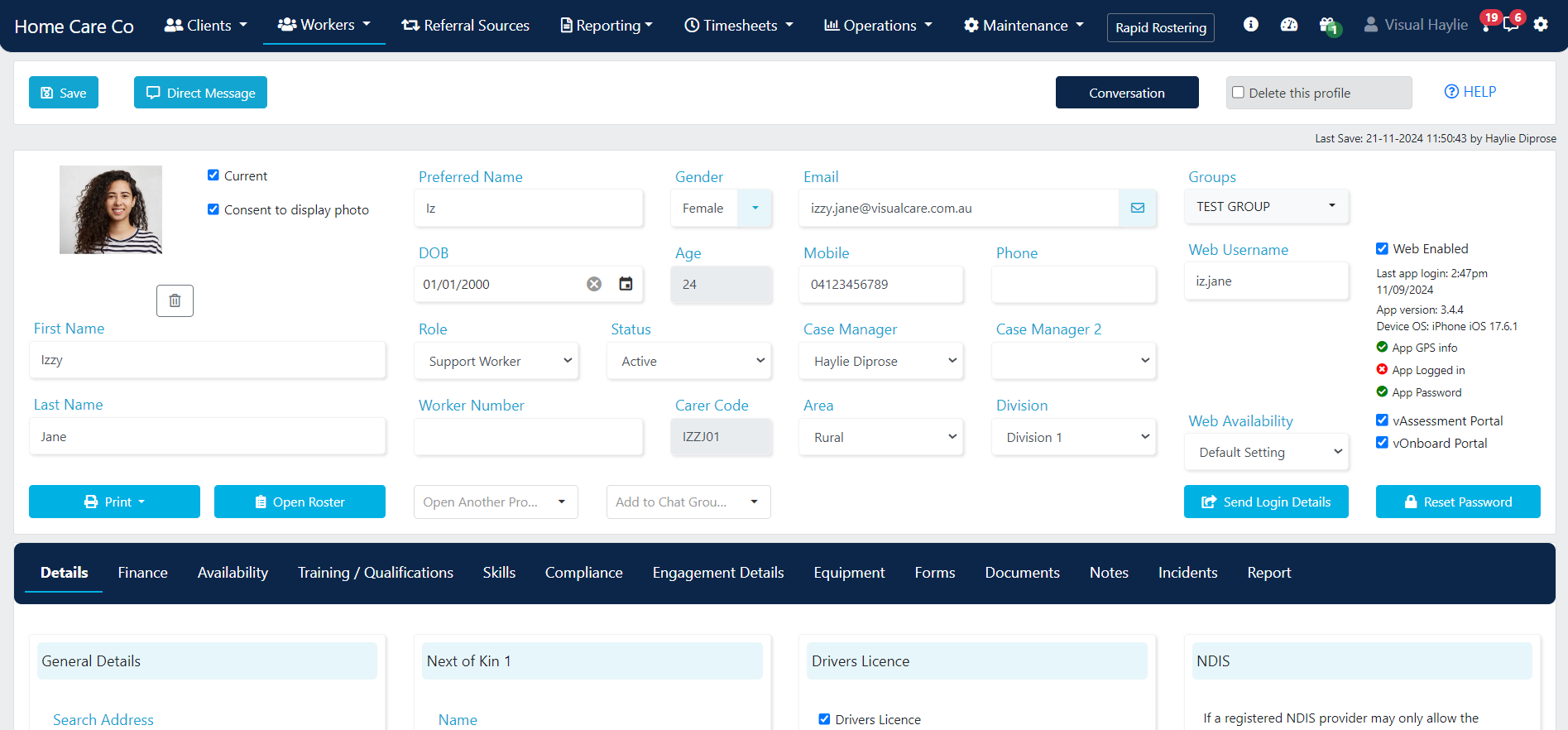Open the dashboard gauge icon
Screen dimensions: 1568x730
[1288, 25]
